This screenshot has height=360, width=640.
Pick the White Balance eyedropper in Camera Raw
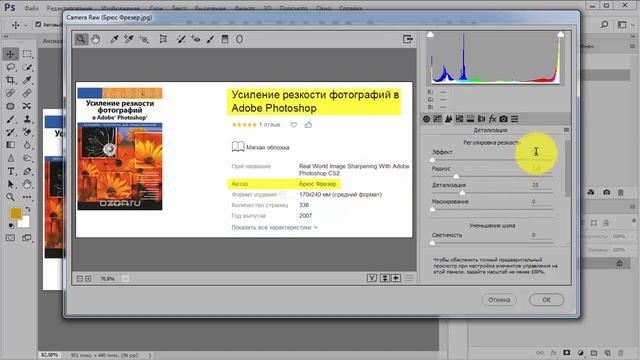click(114, 39)
